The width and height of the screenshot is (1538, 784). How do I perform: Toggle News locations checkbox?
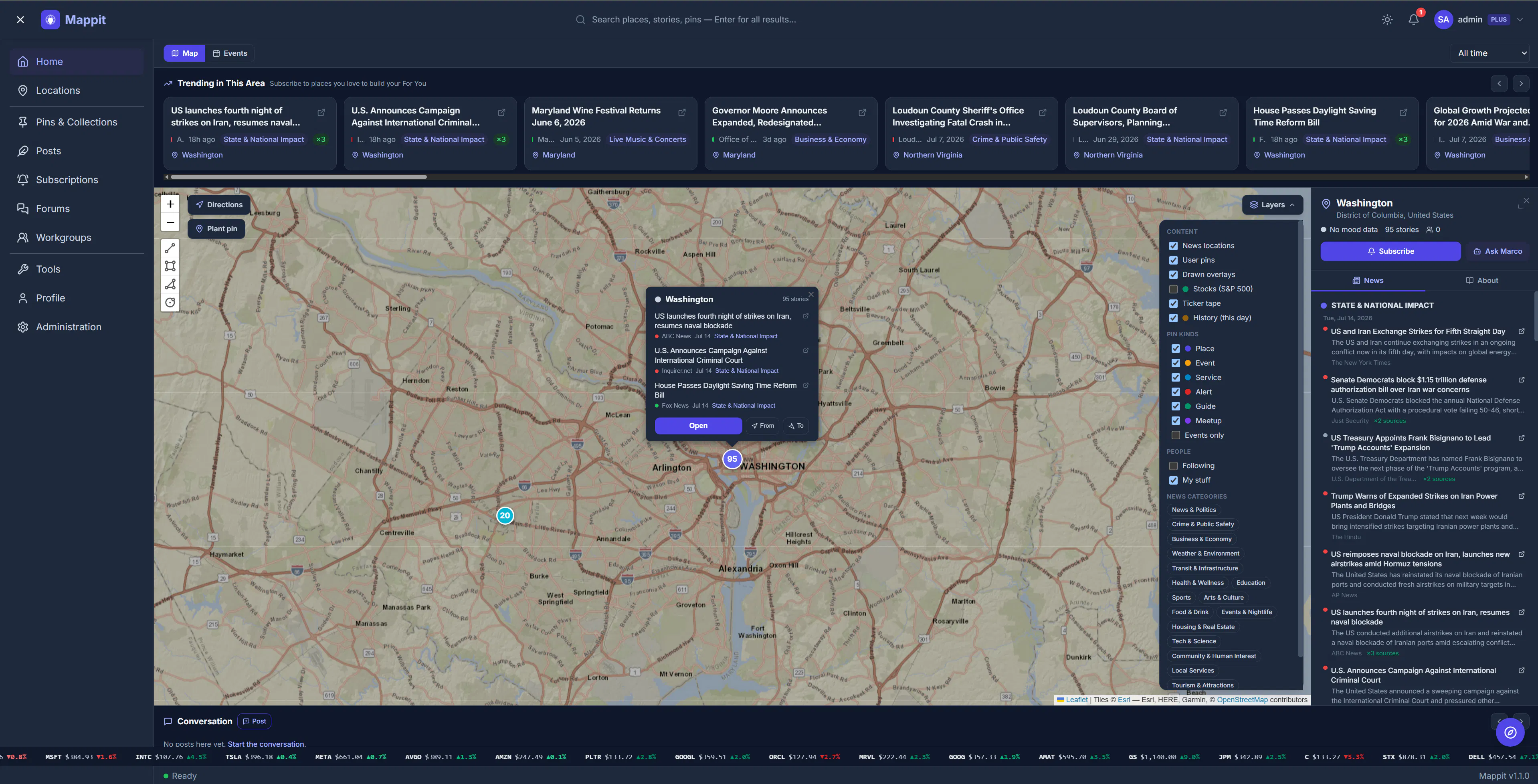click(x=1173, y=246)
